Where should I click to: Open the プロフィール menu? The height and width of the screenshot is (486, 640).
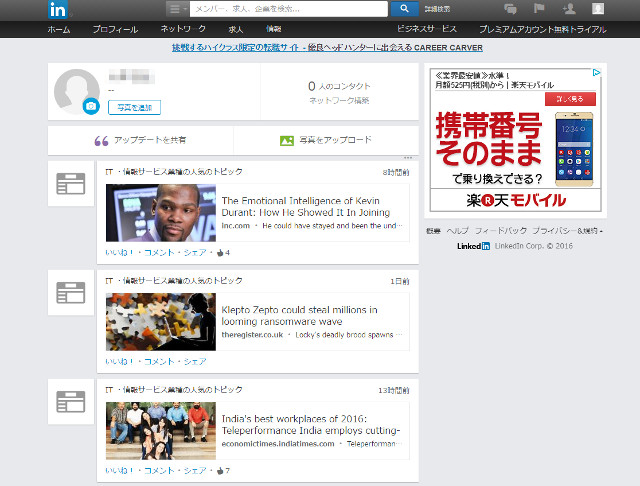coord(115,29)
